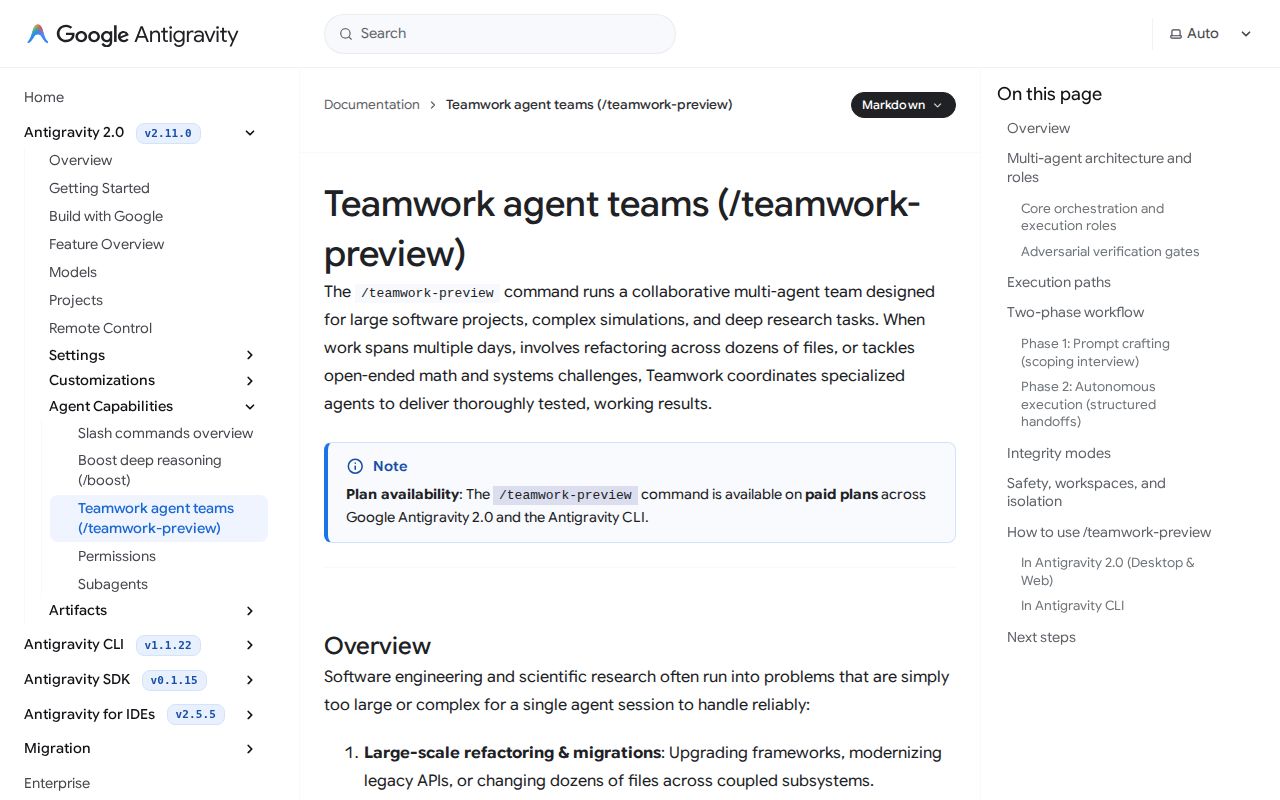
Task: Jump to Two-phase workflow section
Action: (x=1075, y=312)
